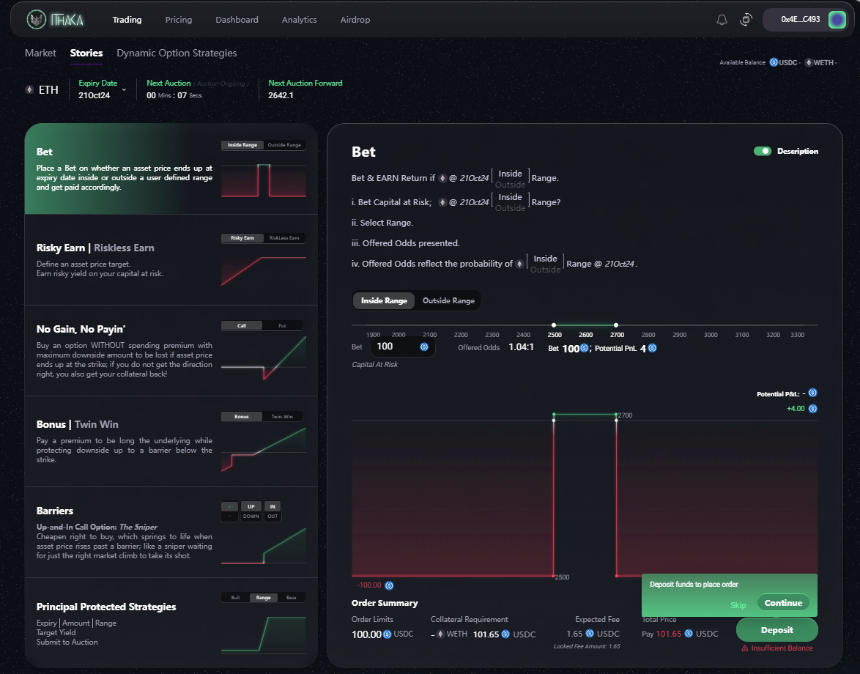Open the Analytics navigation item
This screenshot has width=860, height=674.
299,20
